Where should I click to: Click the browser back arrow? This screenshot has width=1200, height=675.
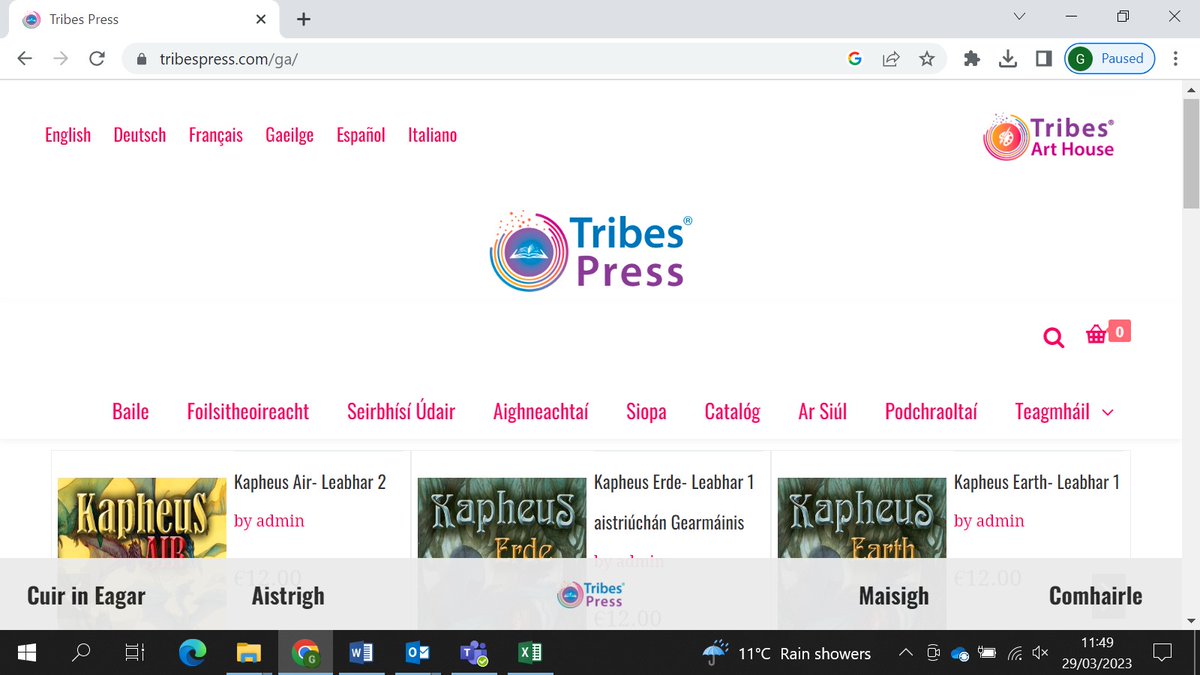point(25,59)
